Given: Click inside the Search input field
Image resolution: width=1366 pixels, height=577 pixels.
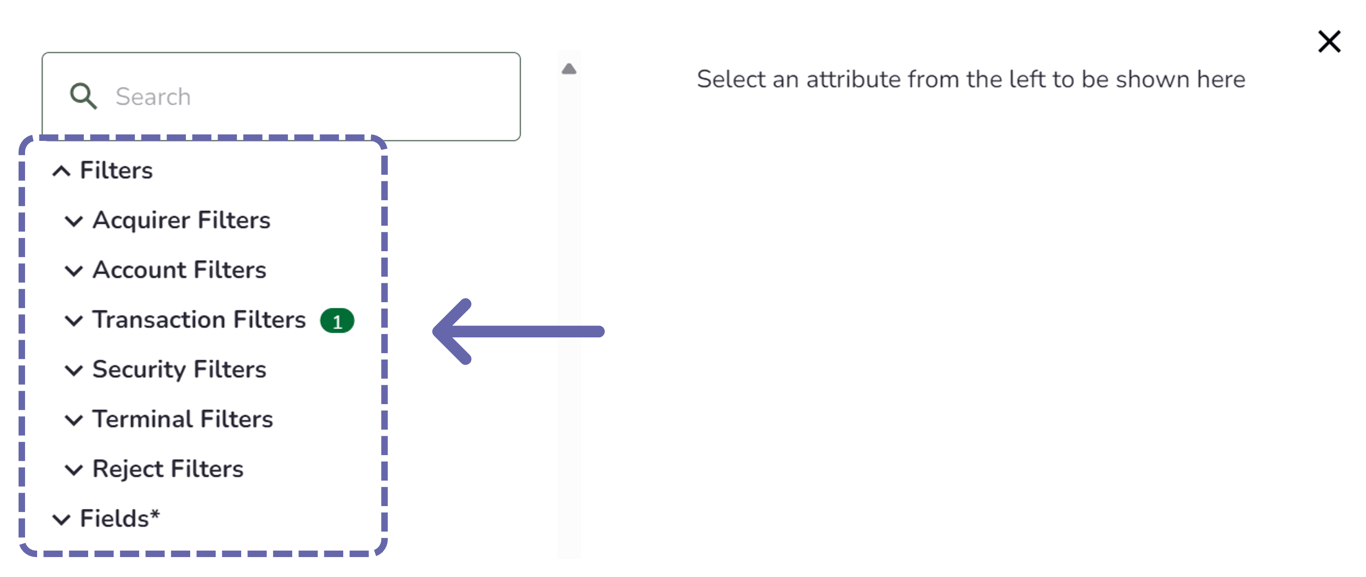Looking at the screenshot, I should (x=300, y=97).
